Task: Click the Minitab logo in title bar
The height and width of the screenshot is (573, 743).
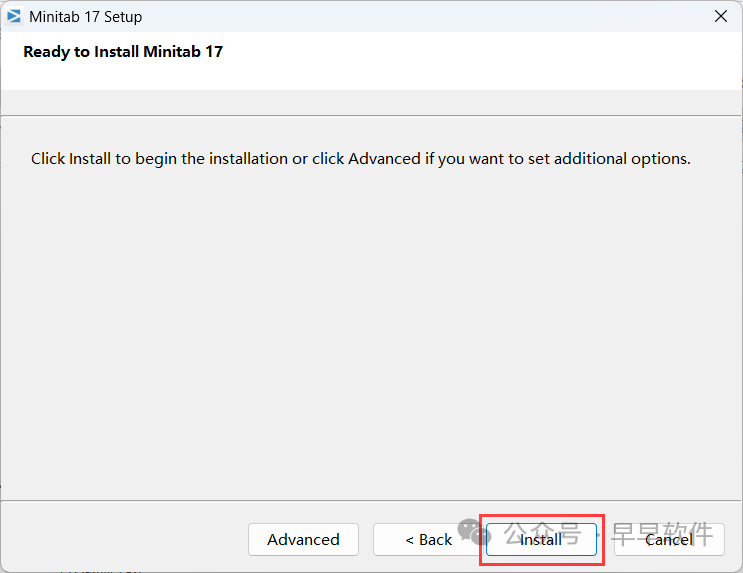Action: coord(14,16)
